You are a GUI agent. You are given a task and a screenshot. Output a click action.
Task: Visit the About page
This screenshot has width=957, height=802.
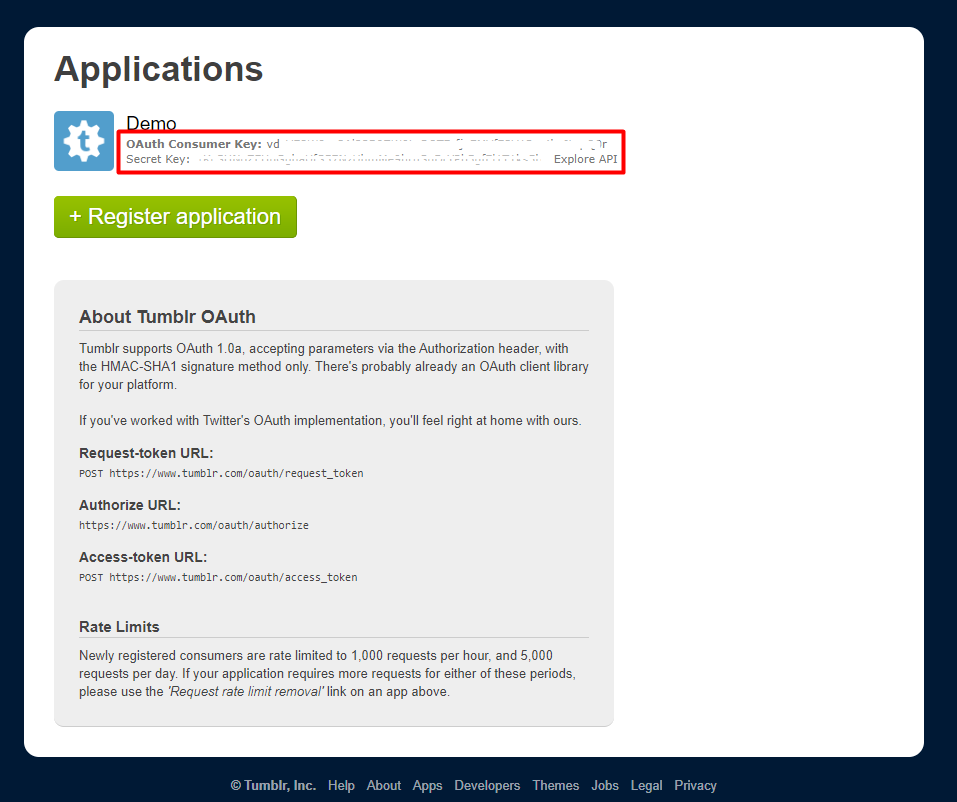point(383,785)
